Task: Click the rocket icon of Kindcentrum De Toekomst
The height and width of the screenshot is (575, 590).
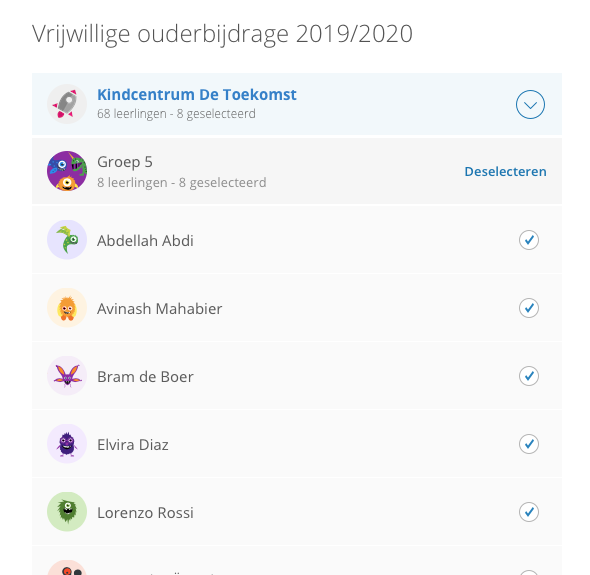Action: [x=67, y=104]
